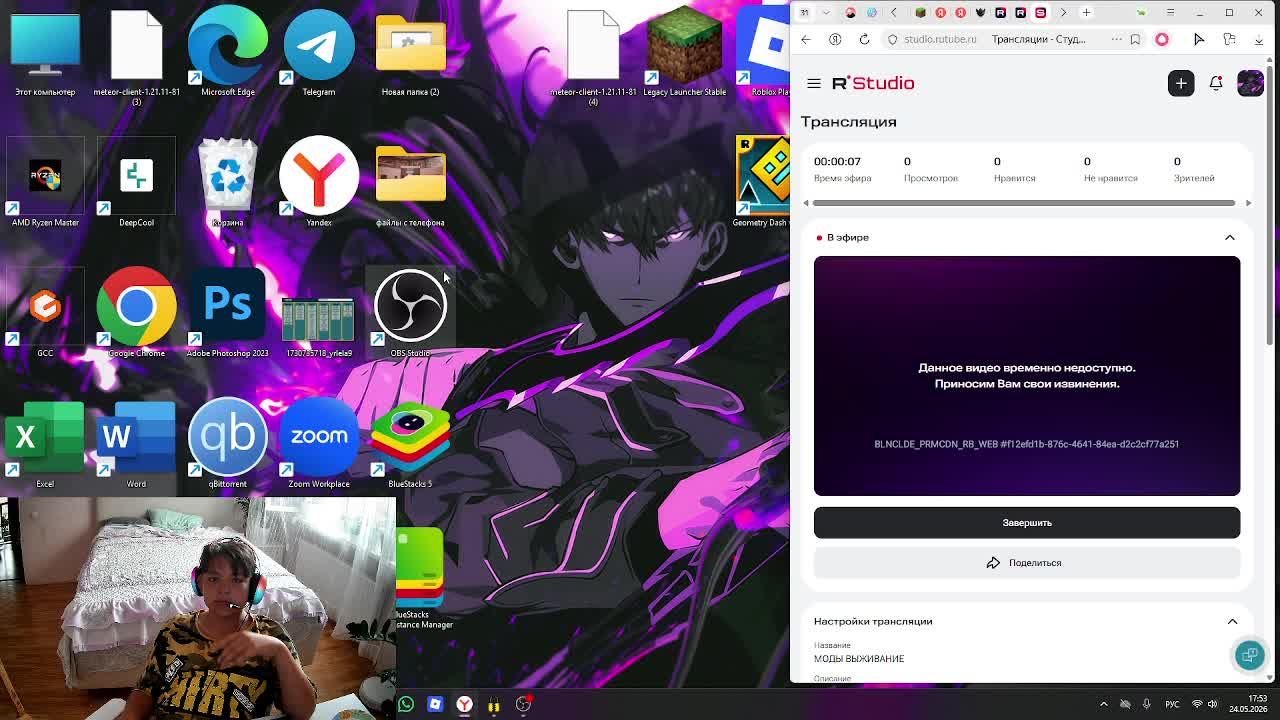The width and height of the screenshot is (1280, 720).
Task: Reload the studio.rutube.ru page
Action: (x=864, y=39)
